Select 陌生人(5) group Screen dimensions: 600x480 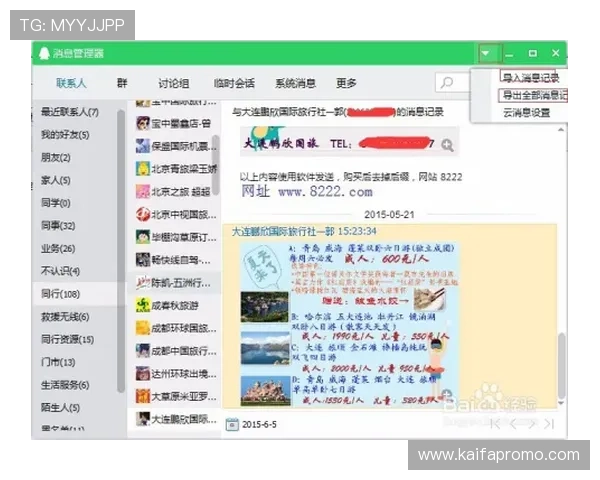(60, 408)
